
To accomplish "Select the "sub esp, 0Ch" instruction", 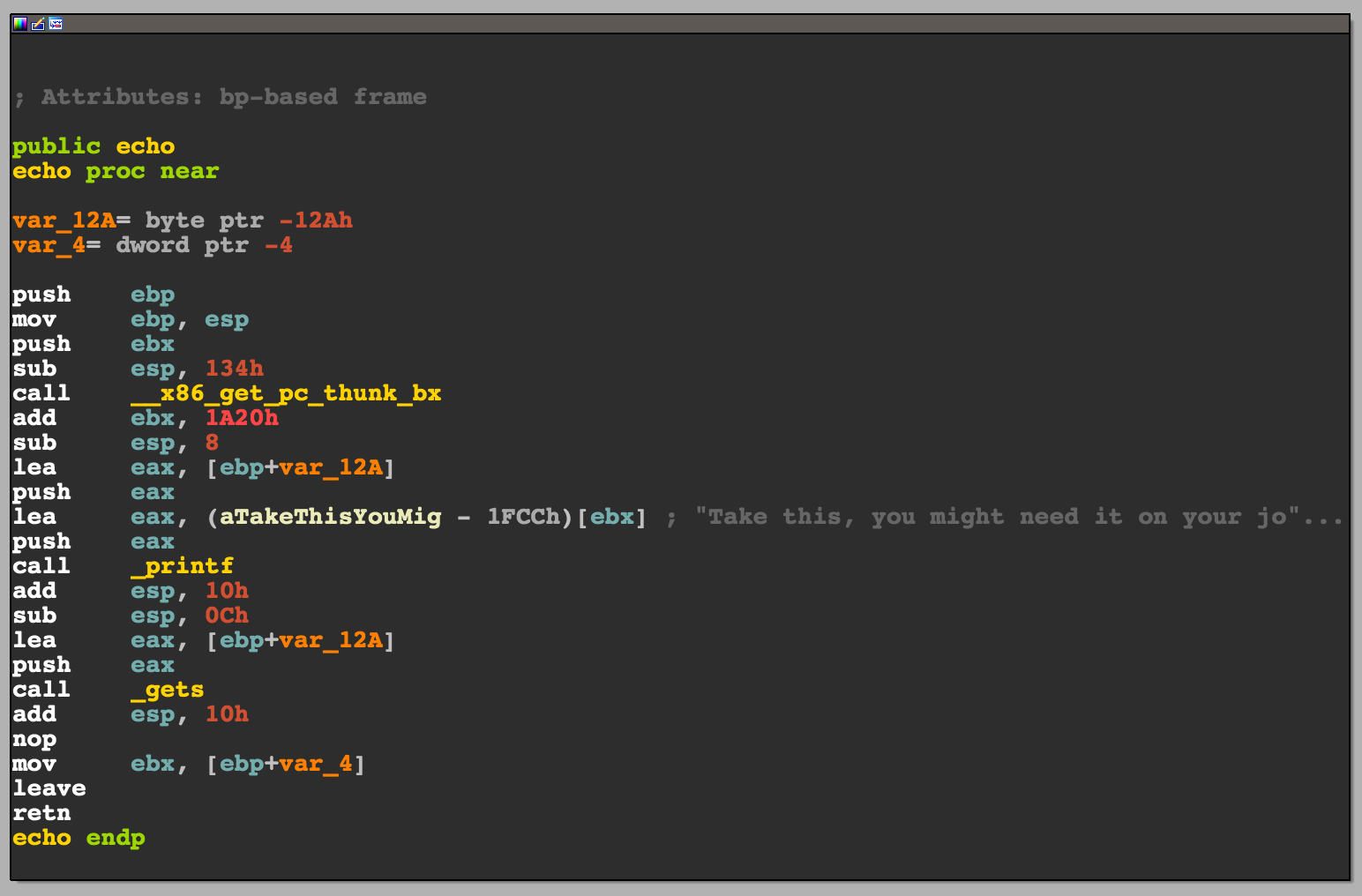I will [131, 616].
